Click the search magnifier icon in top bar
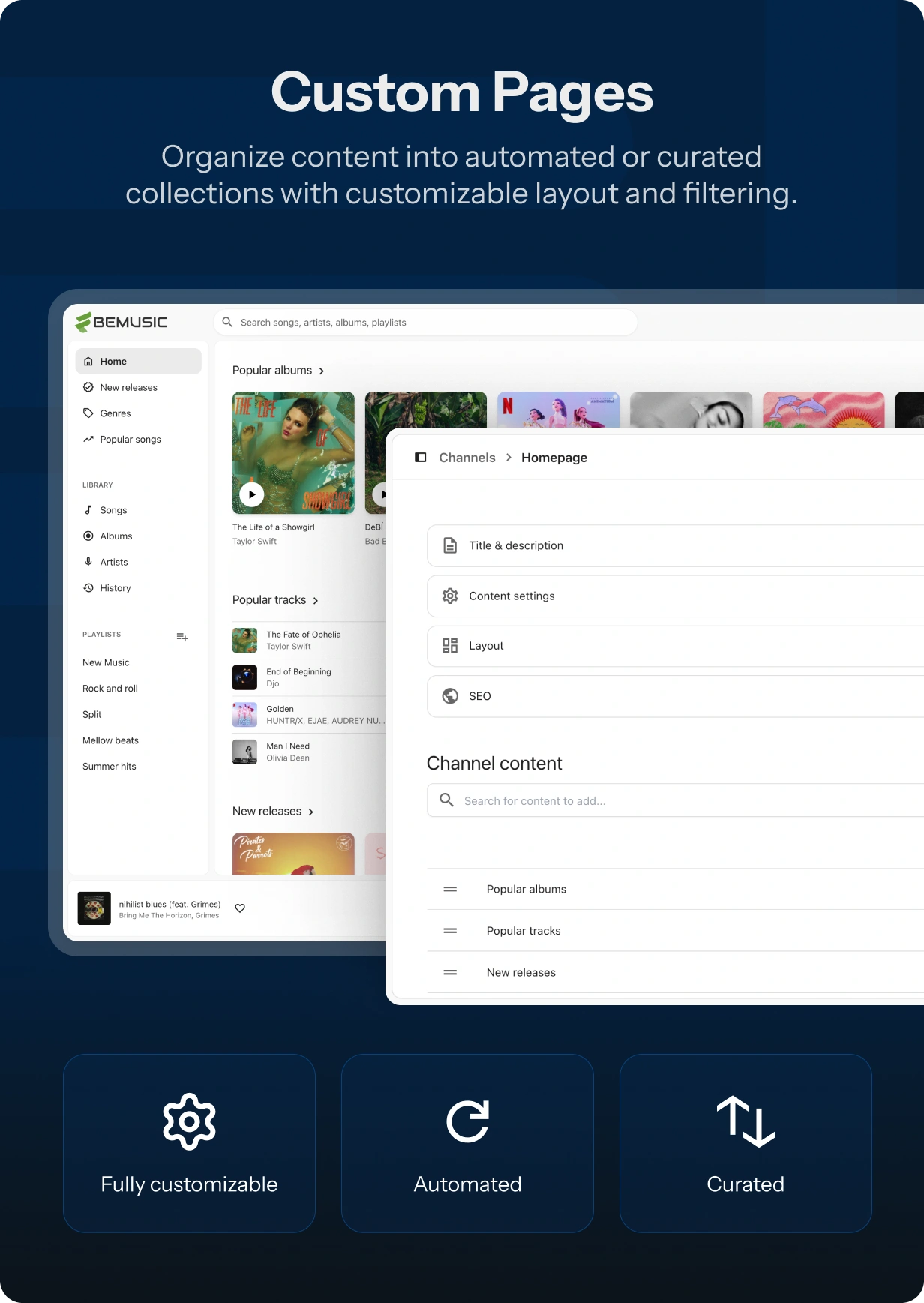The width and height of the screenshot is (924, 1303). pos(227,322)
